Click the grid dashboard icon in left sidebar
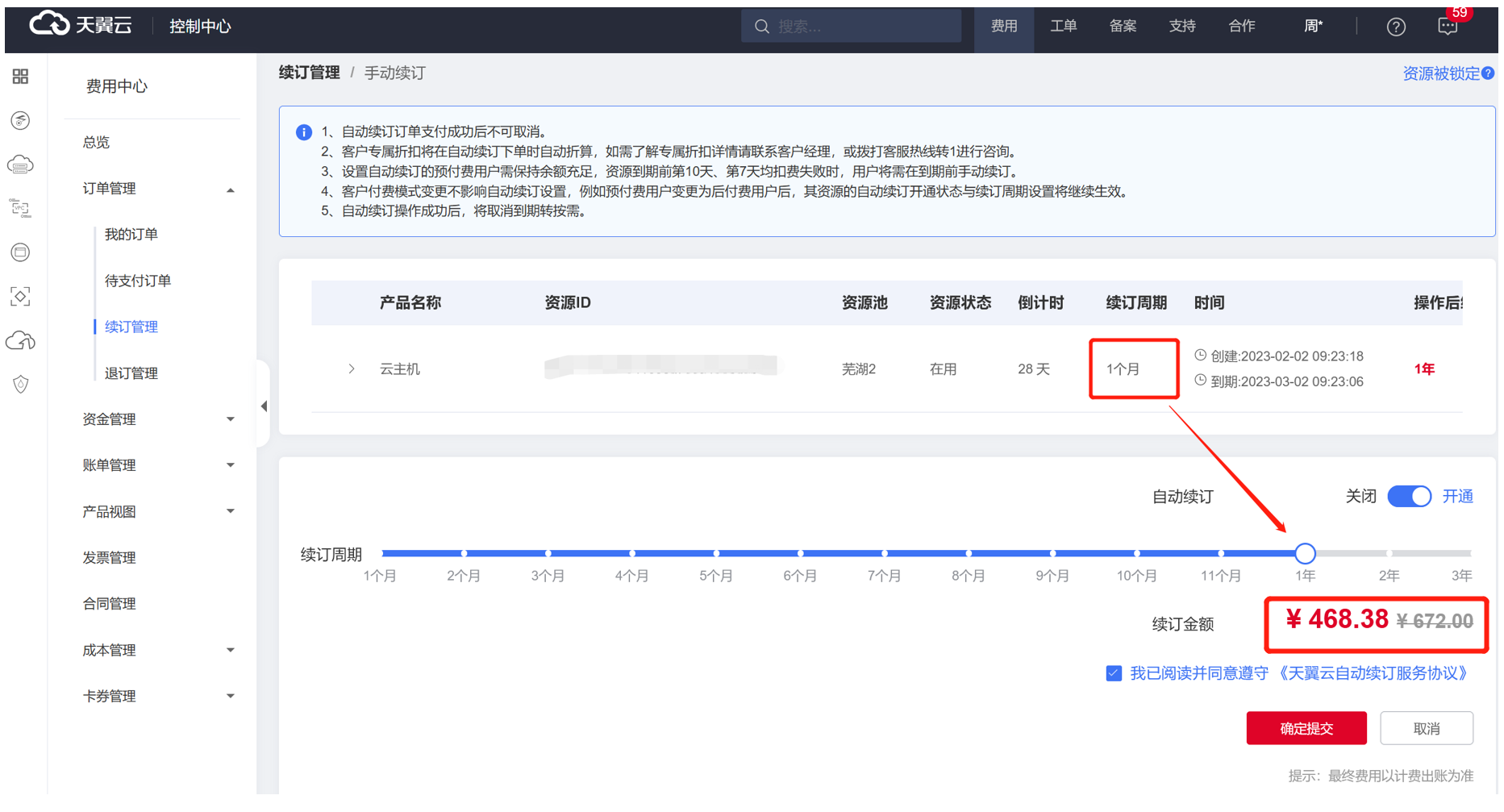 pyautogui.click(x=21, y=77)
